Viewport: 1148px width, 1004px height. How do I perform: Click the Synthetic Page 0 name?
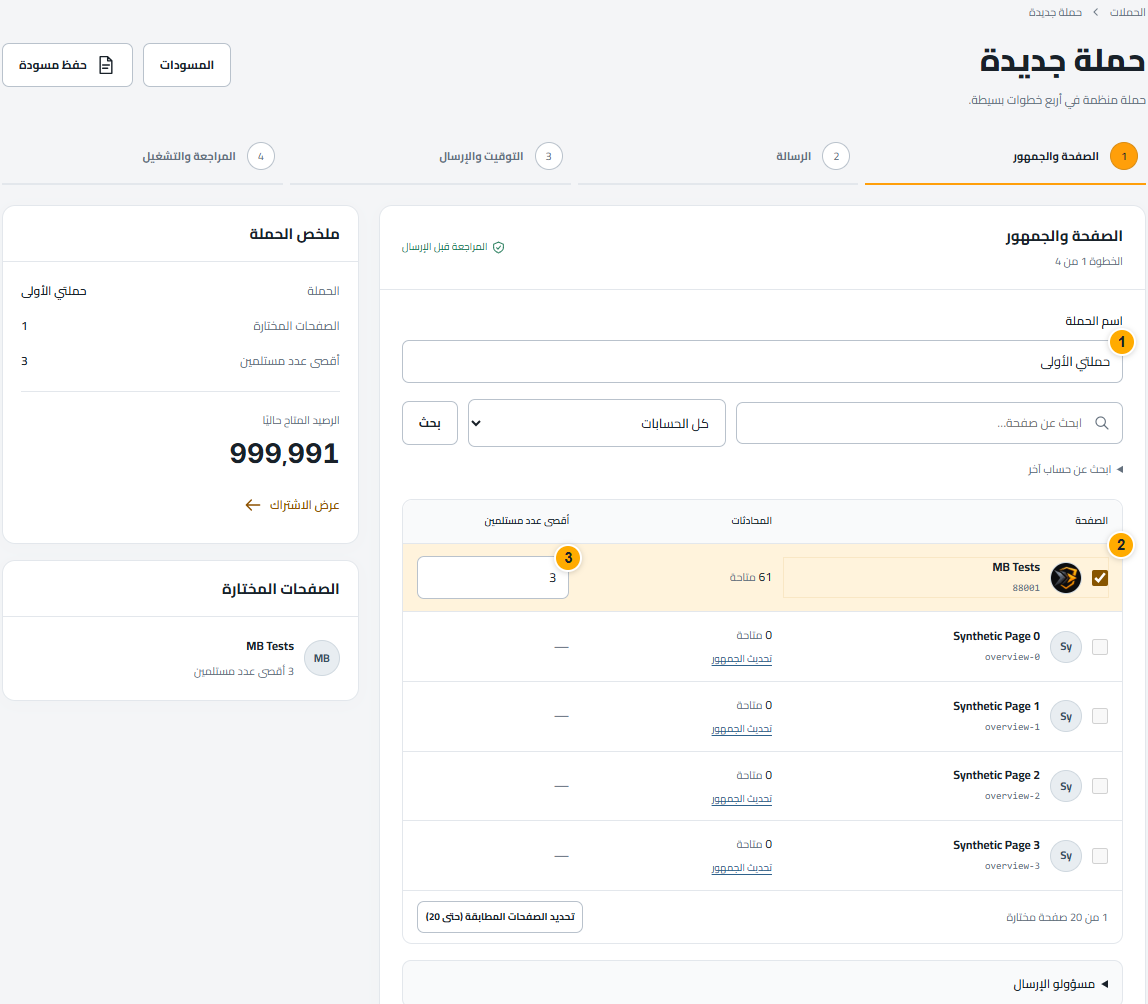[996, 636]
